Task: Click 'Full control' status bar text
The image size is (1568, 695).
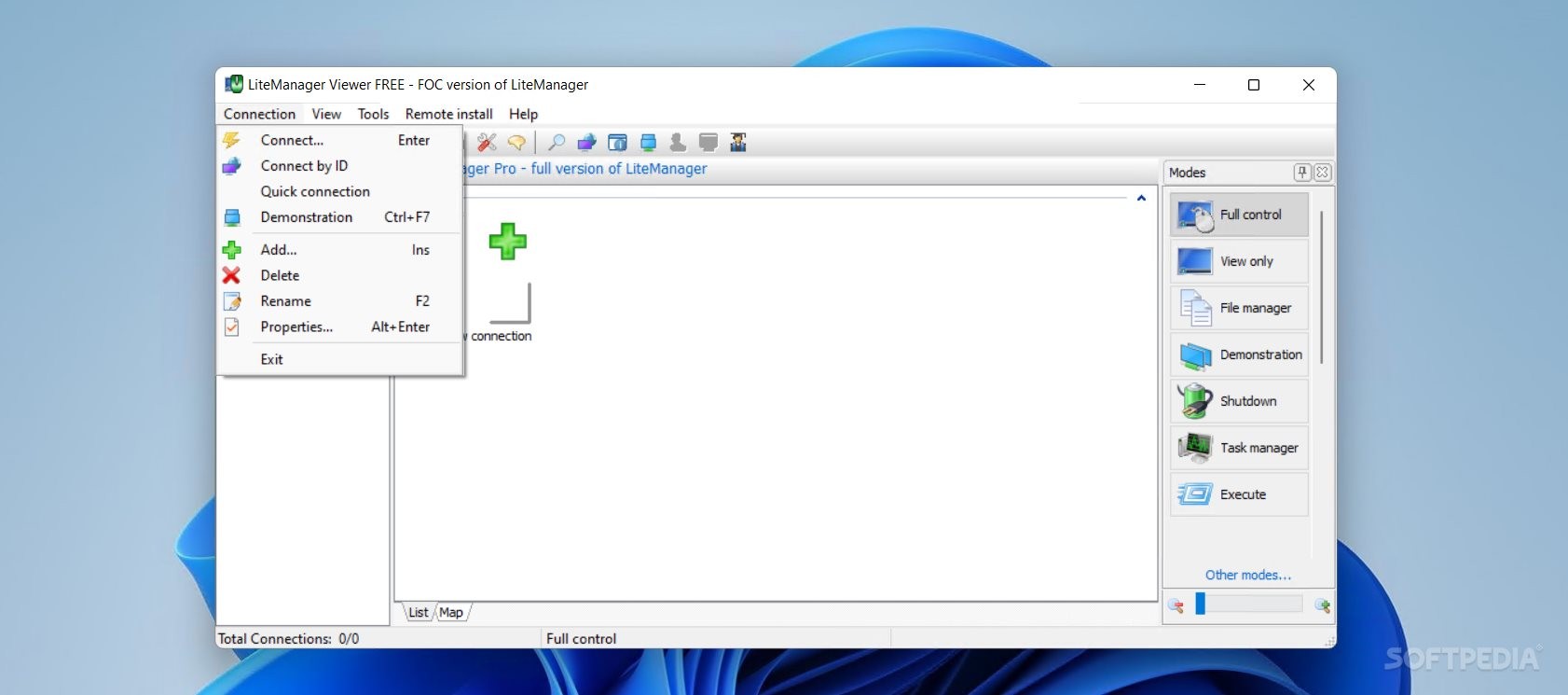Action: coord(582,639)
